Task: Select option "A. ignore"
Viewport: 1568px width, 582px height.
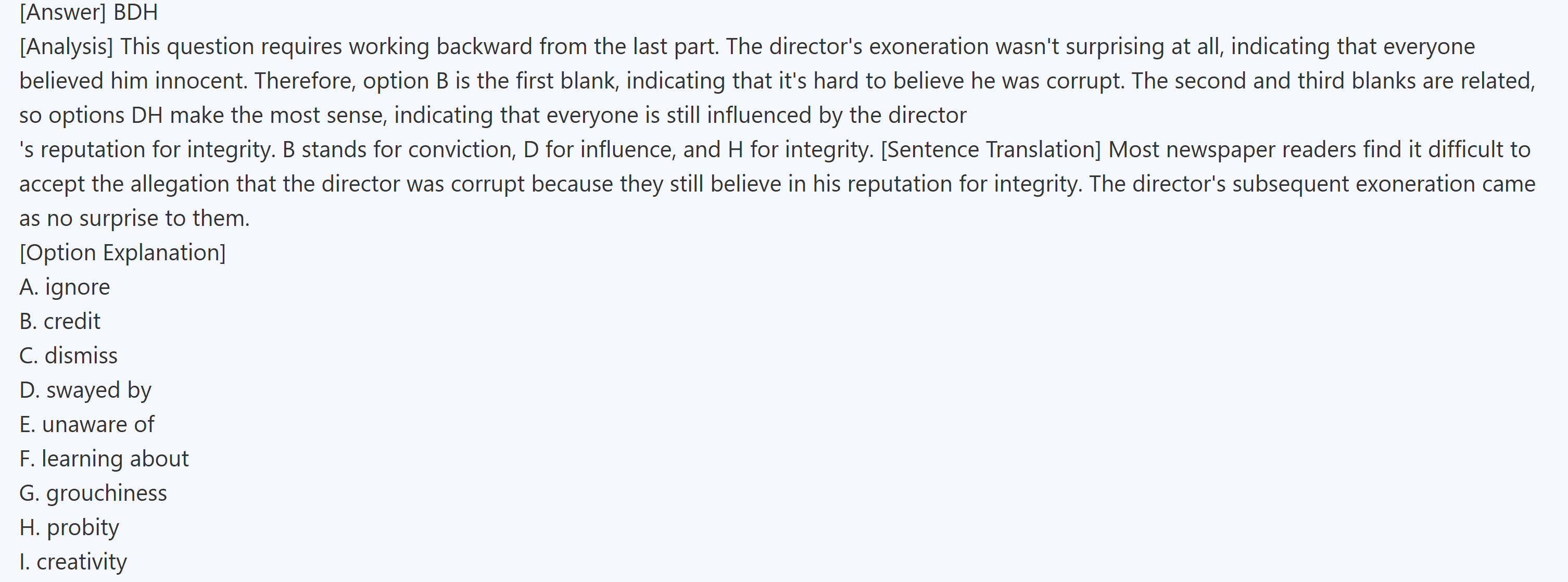Action: click(x=65, y=287)
